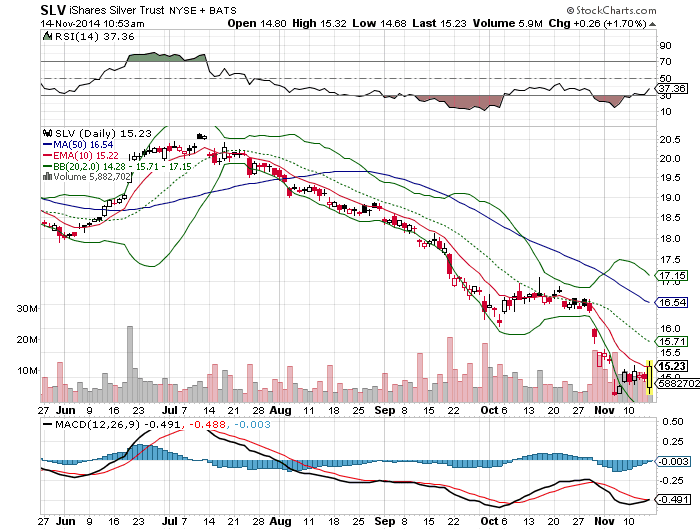Image resolution: width=700 pixels, height=530 pixels.
Task: Click the NYSE + BATS exchange label
Action: [203, 10]
